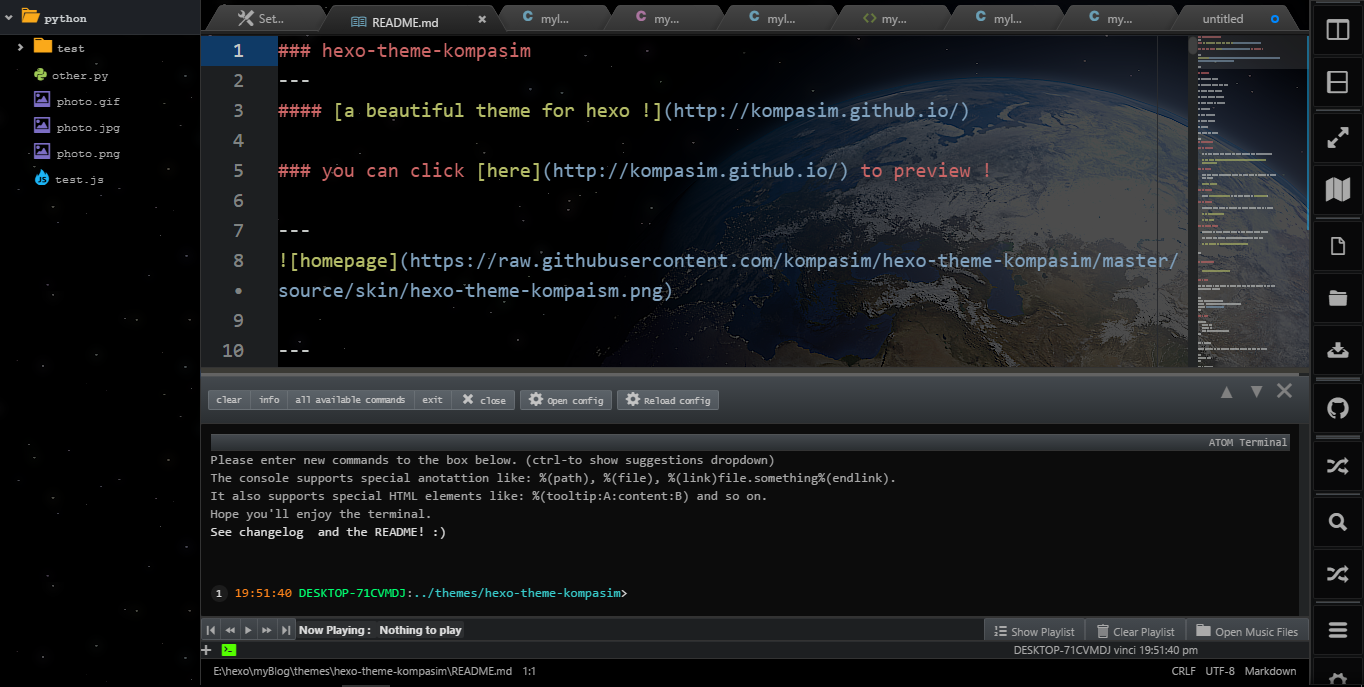Click the terminal info button

coord(269,400)
